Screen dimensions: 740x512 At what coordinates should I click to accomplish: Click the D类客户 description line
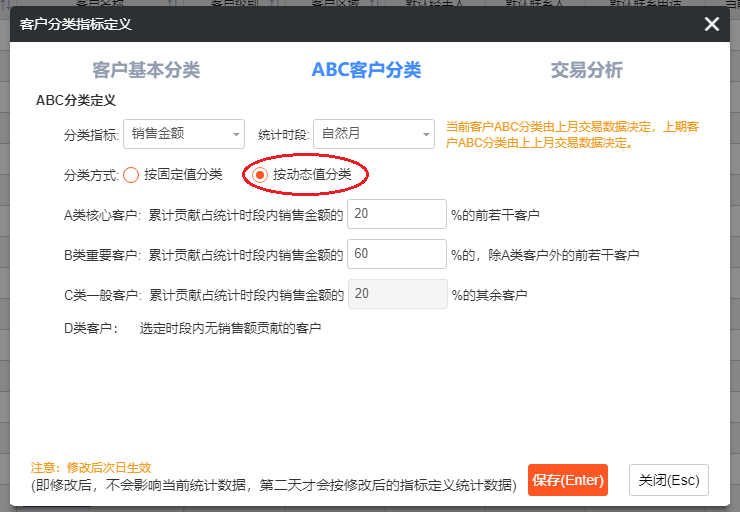point(193,328)
